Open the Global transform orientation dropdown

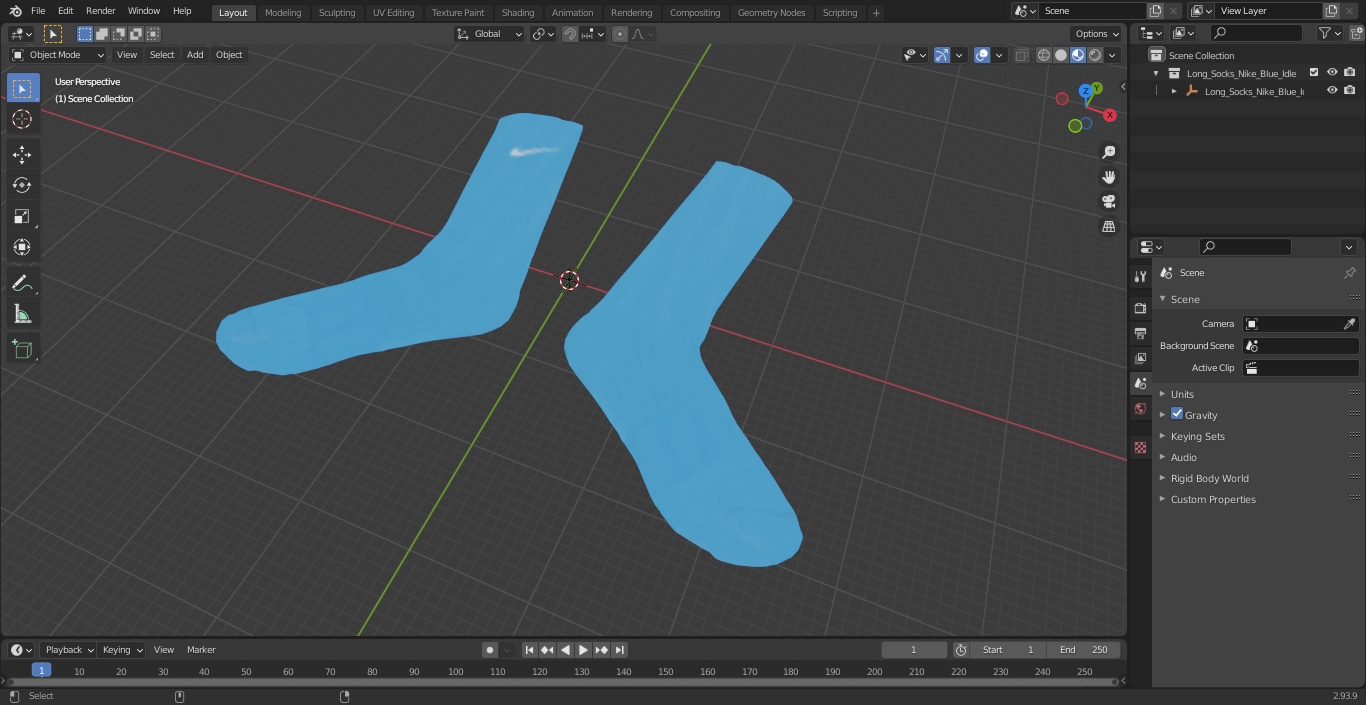490,34
